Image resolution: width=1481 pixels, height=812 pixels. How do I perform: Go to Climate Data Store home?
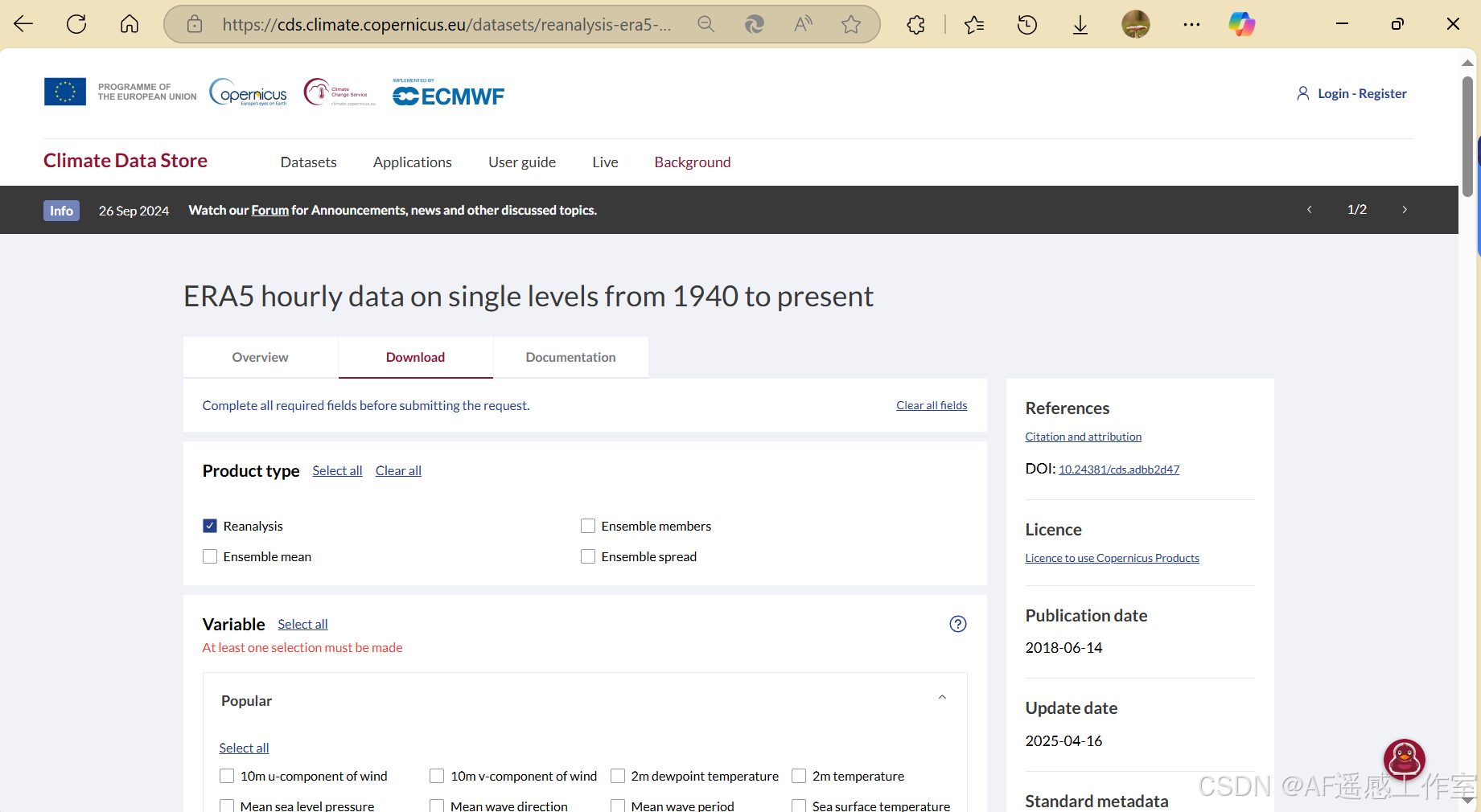[125, 161]
